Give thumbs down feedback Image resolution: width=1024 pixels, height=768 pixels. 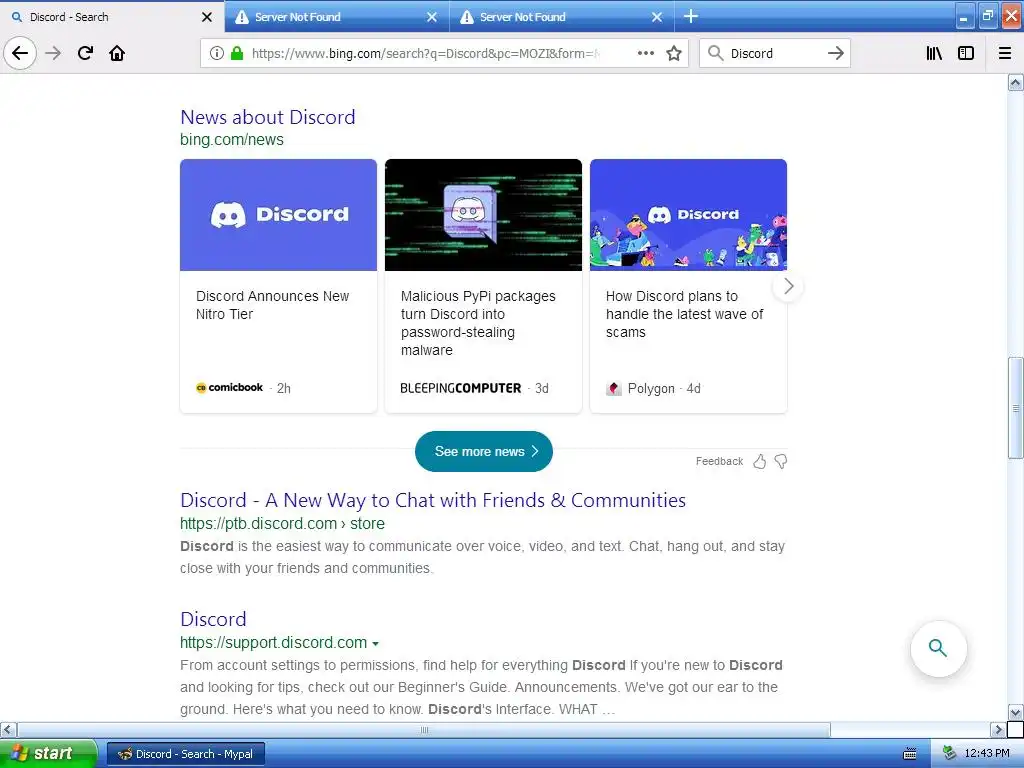tap(780, 462)
